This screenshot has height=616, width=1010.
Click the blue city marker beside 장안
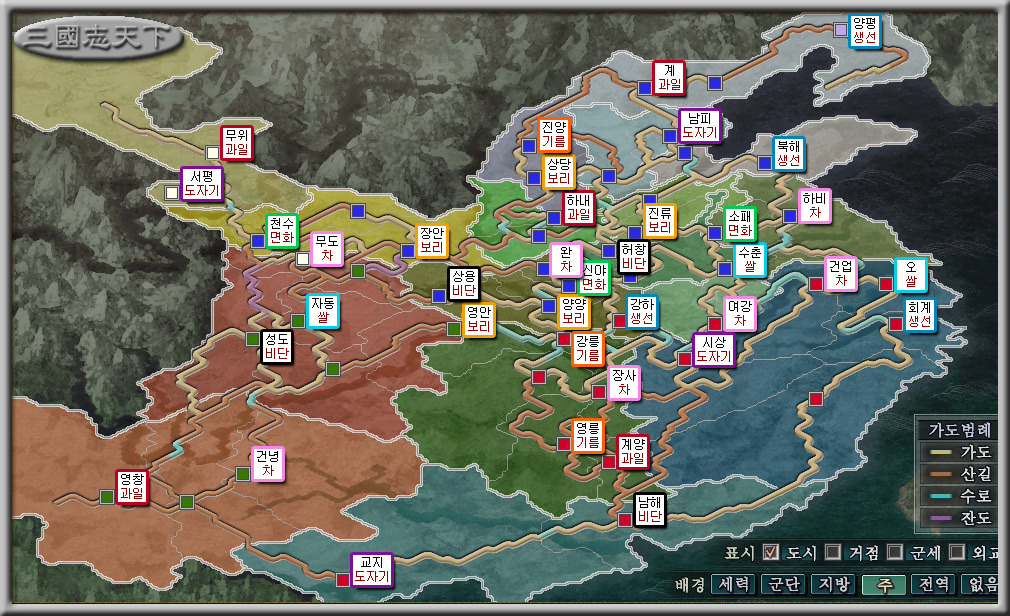408,251
